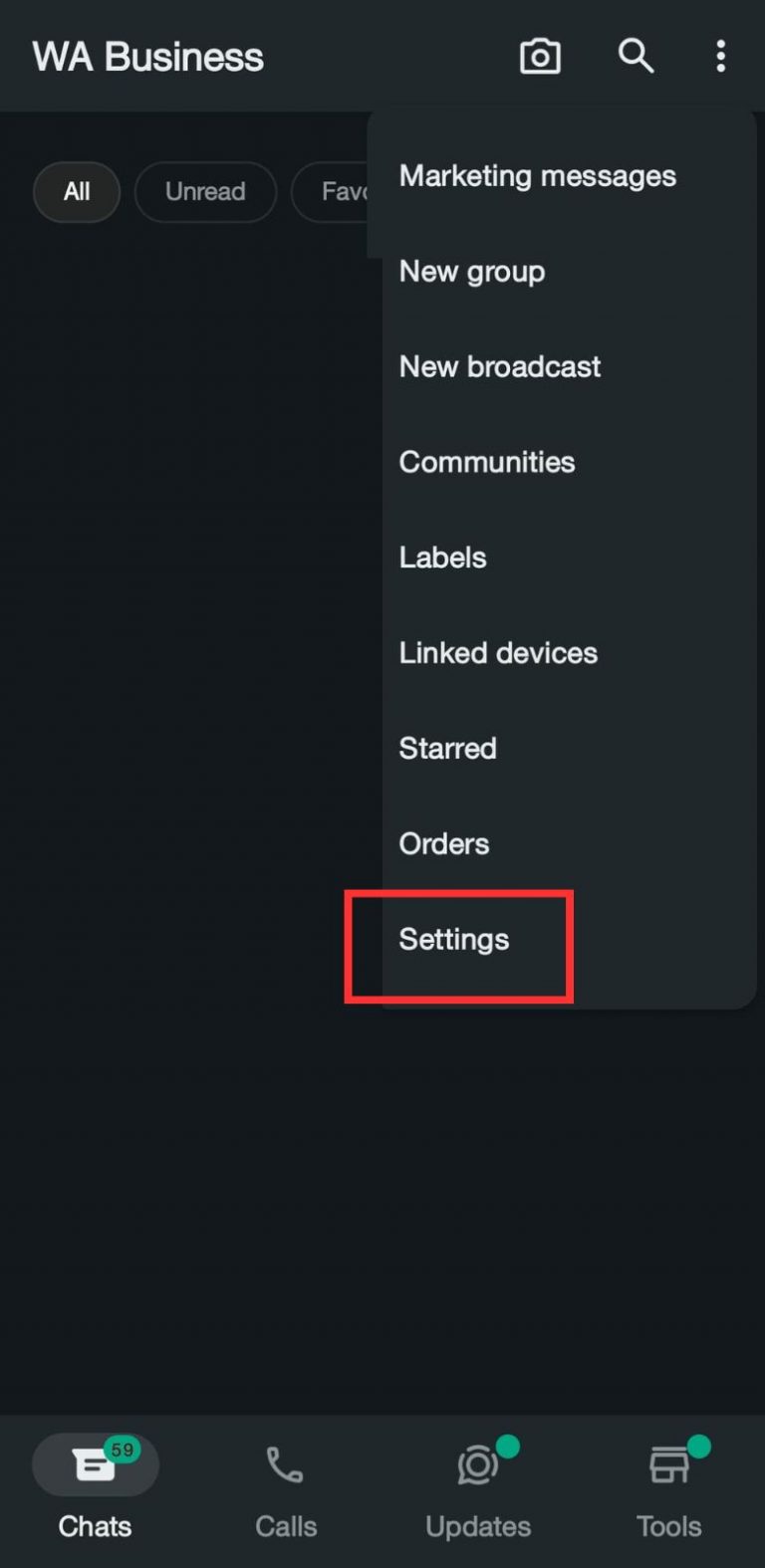The height and width of the screenshot is (1568, 765).
Task: Open Linked devices option
Action: [498, 653]
